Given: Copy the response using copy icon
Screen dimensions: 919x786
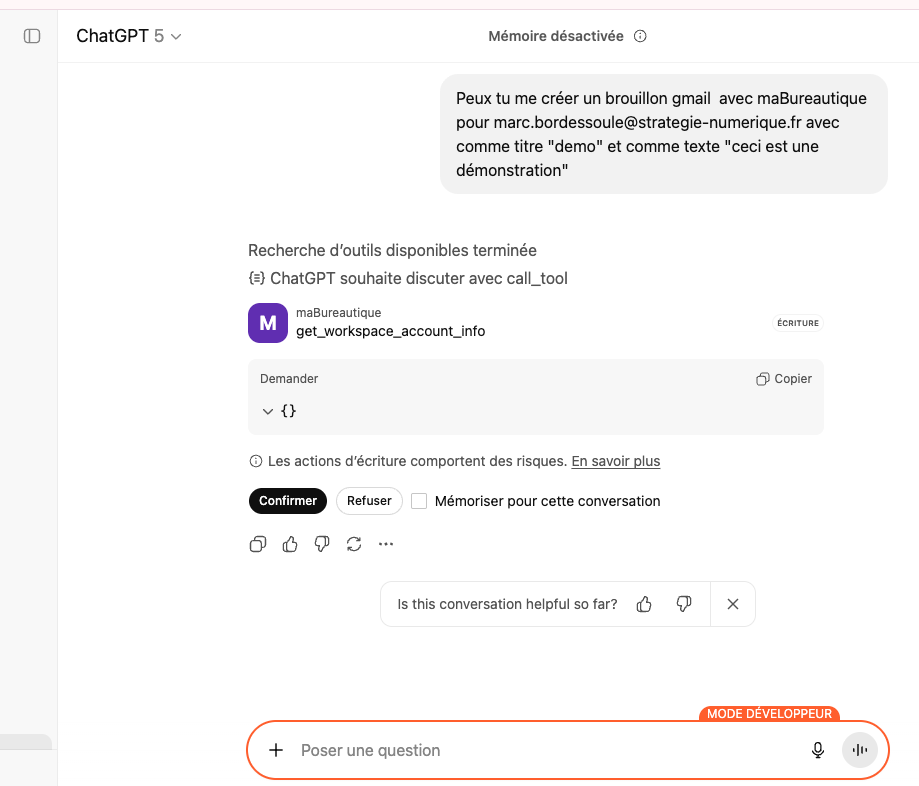Looking at the screenshot, I should pyautogui.click(x=258, y=544).
